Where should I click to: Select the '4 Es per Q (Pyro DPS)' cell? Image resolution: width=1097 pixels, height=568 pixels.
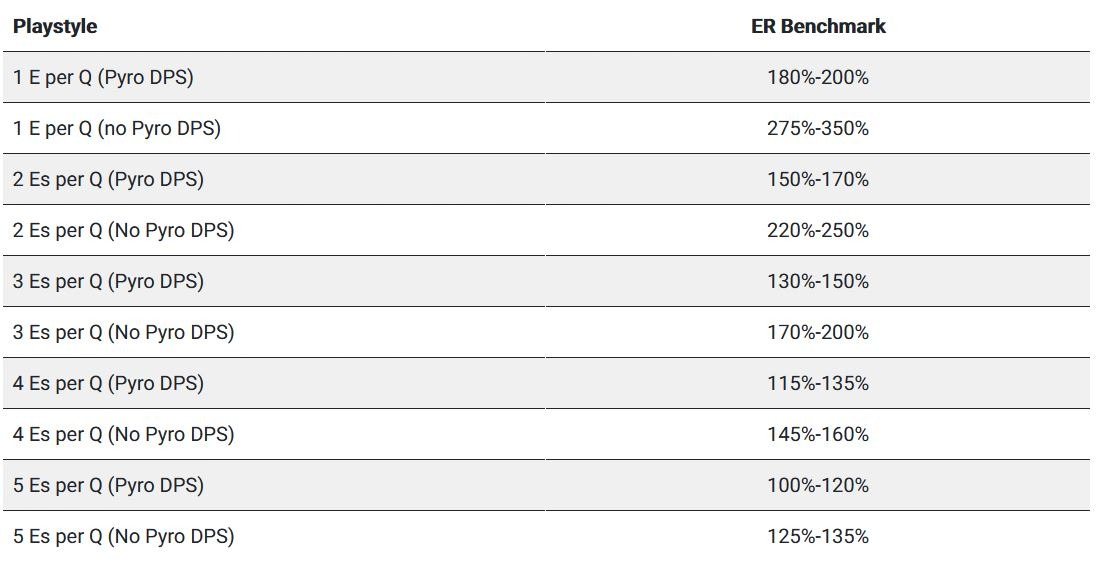tap(108, 383)
